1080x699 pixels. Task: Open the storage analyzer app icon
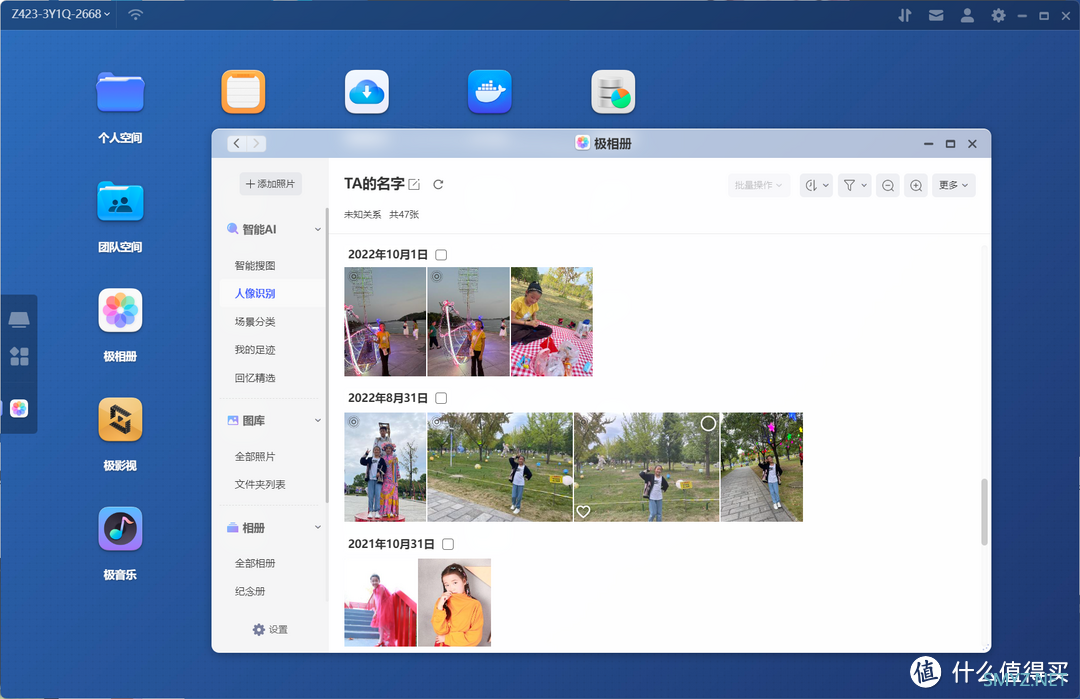[613, 92]
